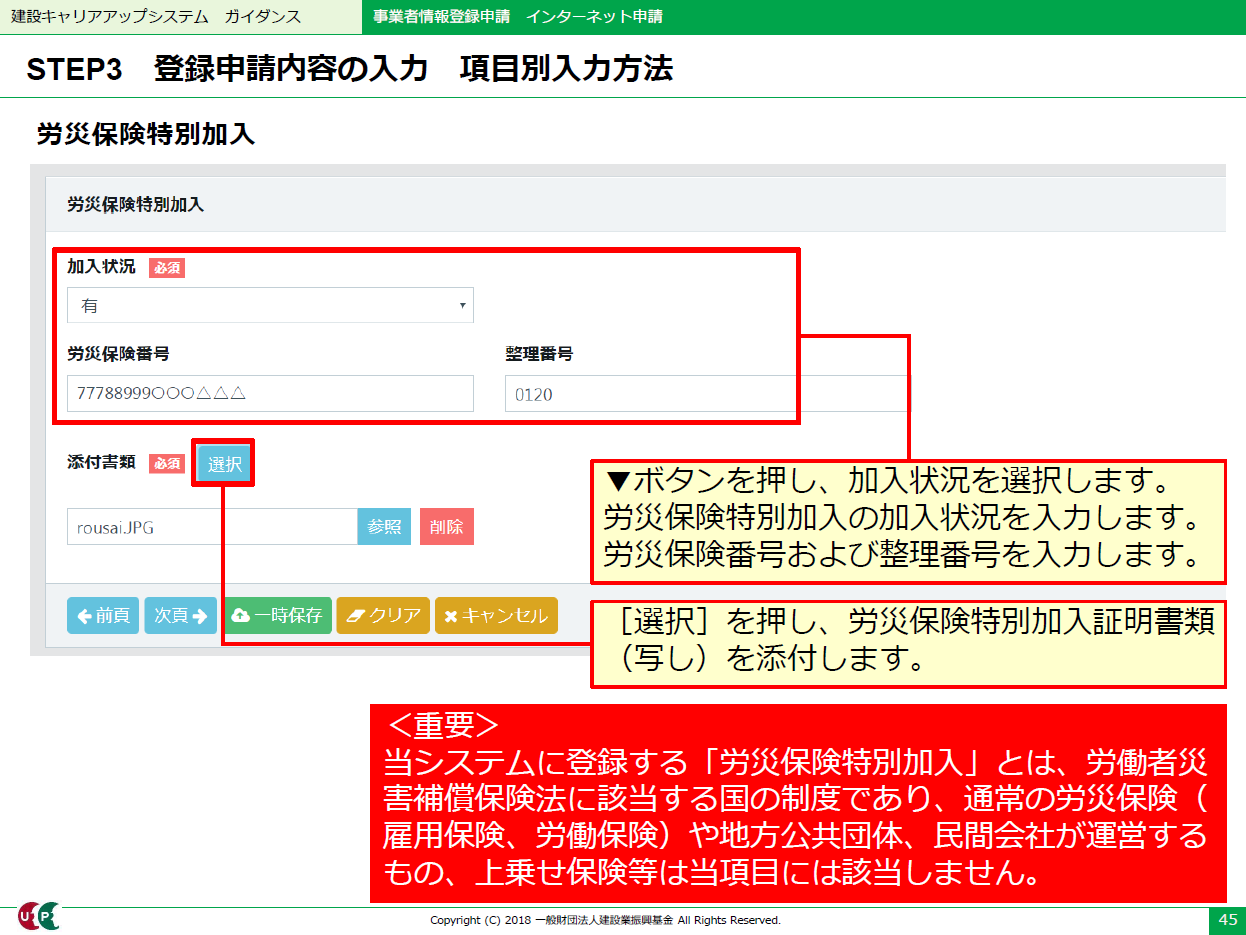Click the 労災保険番号 input field

(270, 394)
